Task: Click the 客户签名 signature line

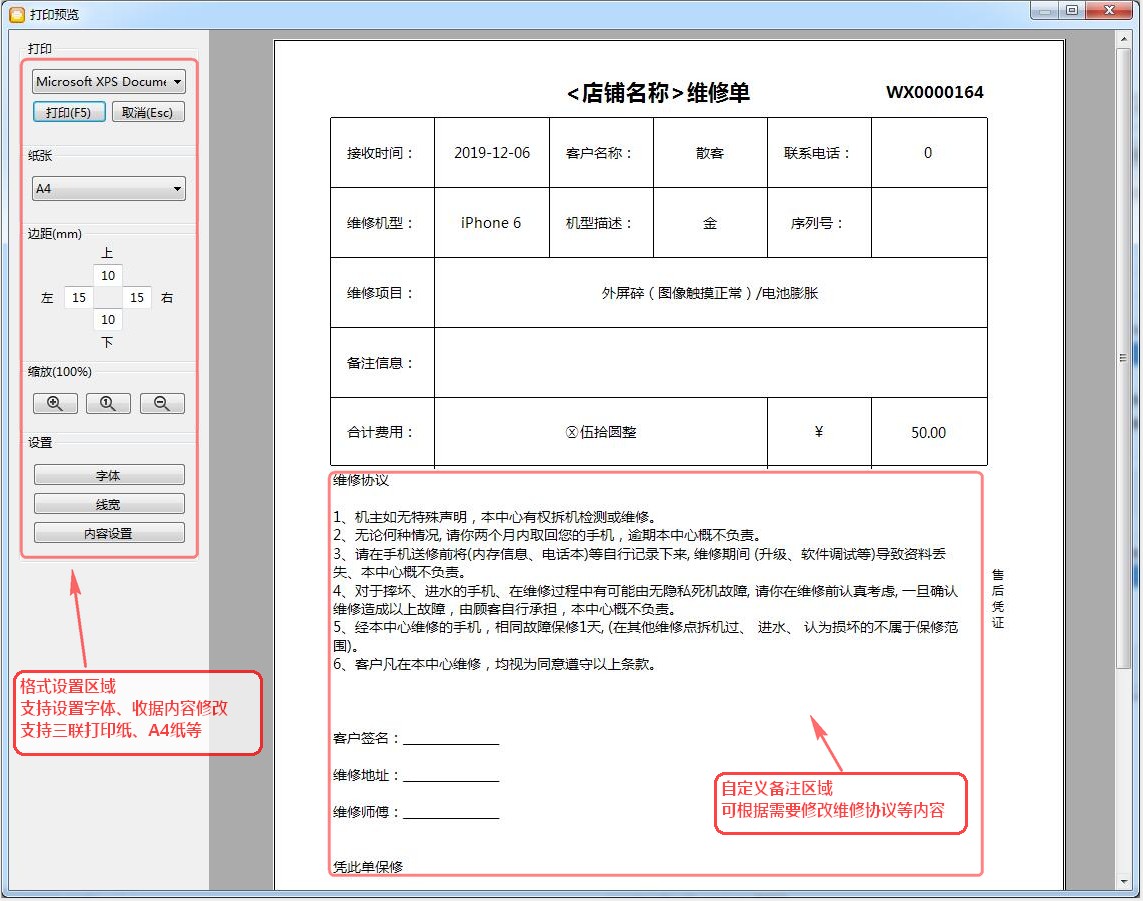Action: click(x=416, y=738)
